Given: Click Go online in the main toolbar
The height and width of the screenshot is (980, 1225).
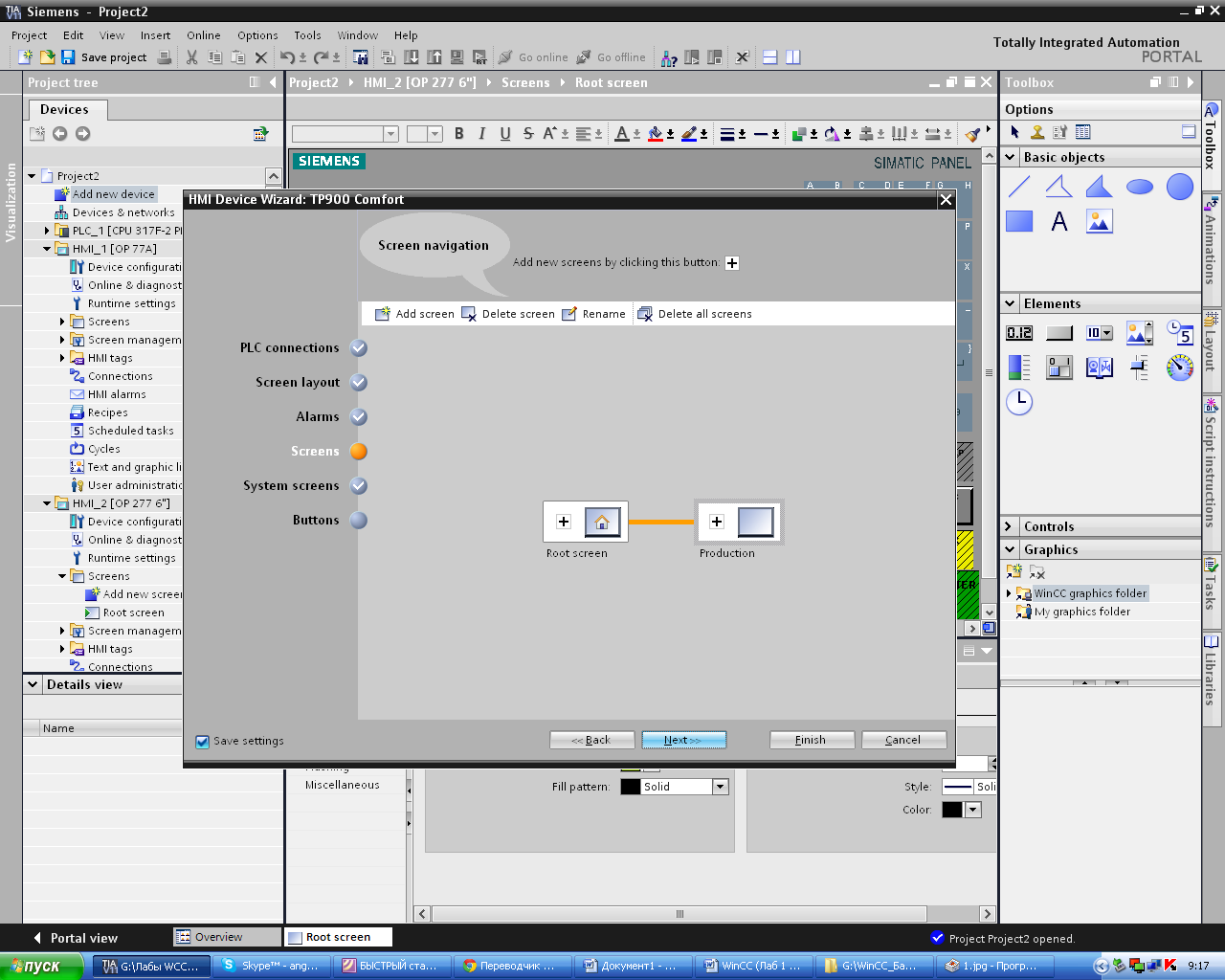Looking at the screenshot, I should pyautogui.click(x=533, y=57).
